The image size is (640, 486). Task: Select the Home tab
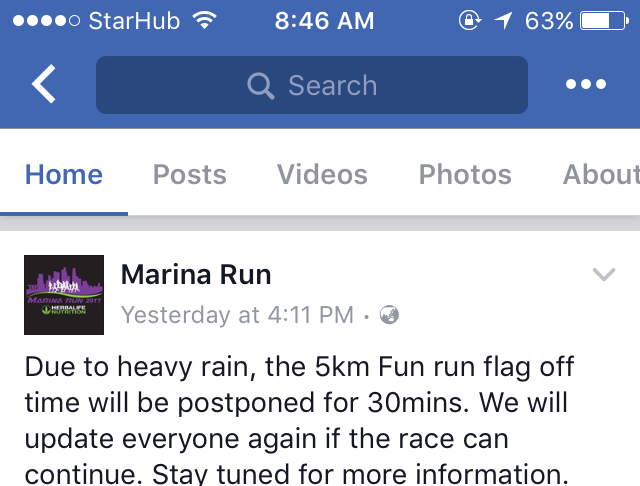click(x=64, y=175)
